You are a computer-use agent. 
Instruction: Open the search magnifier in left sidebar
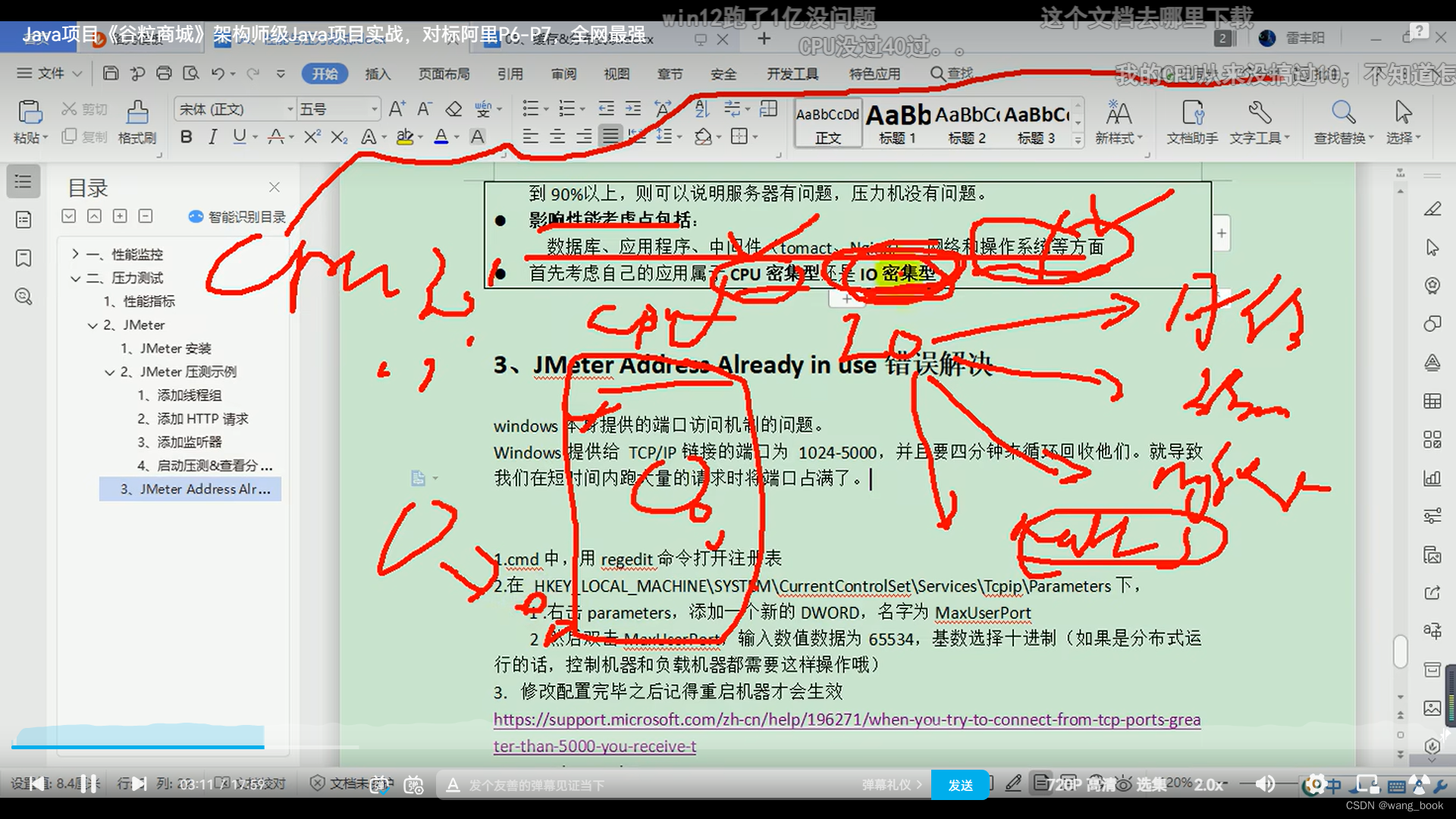[x=24, y=297]
